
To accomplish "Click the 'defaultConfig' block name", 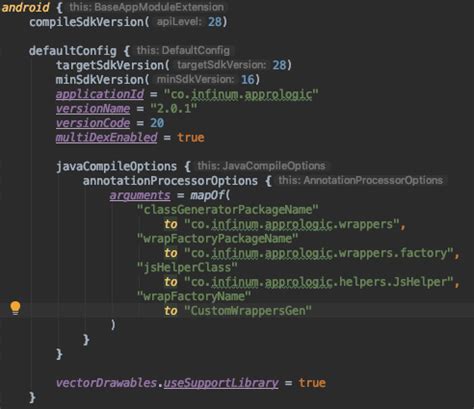I will [73, 51].
